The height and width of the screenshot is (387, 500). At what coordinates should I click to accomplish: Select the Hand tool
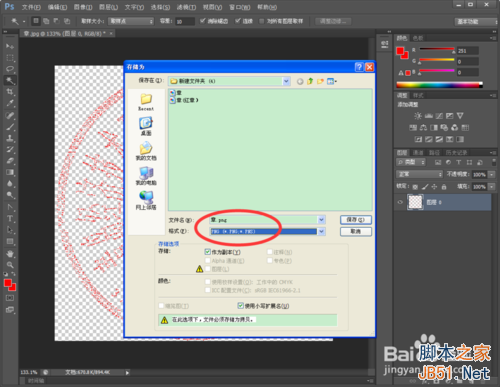(10, 254)
